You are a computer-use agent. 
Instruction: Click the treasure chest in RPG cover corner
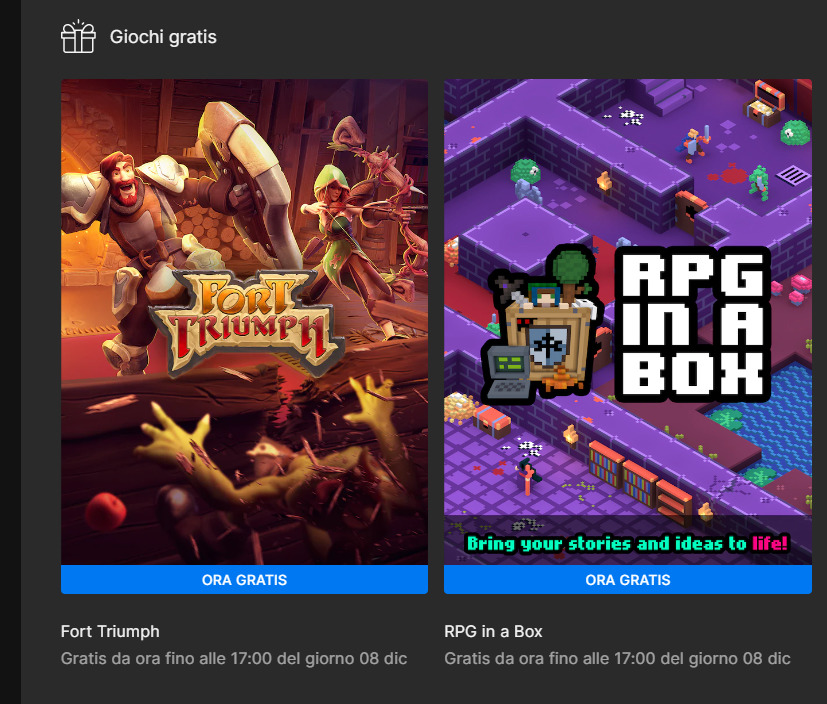[764, 103]
